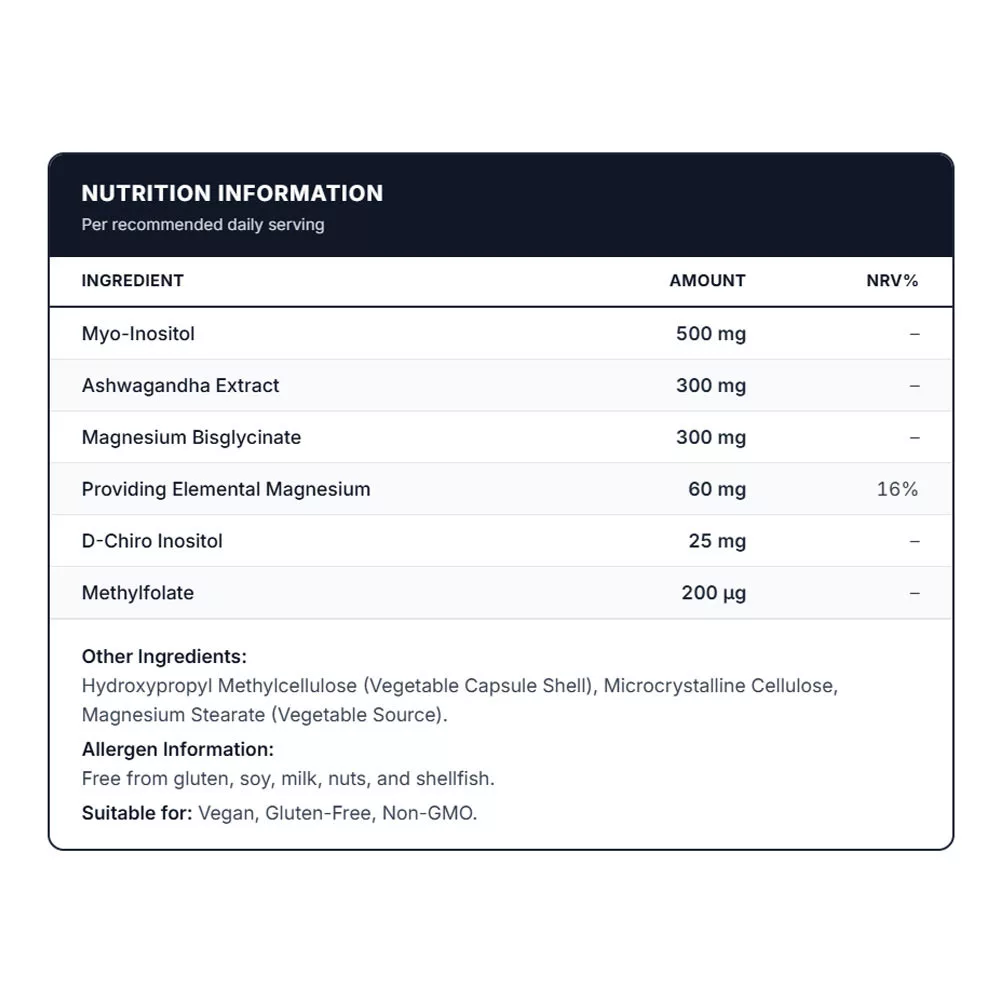The height and width of the screenshot is (1000, 1000).
Task: Click the 25 mg amount value
Action: [717, 541]
